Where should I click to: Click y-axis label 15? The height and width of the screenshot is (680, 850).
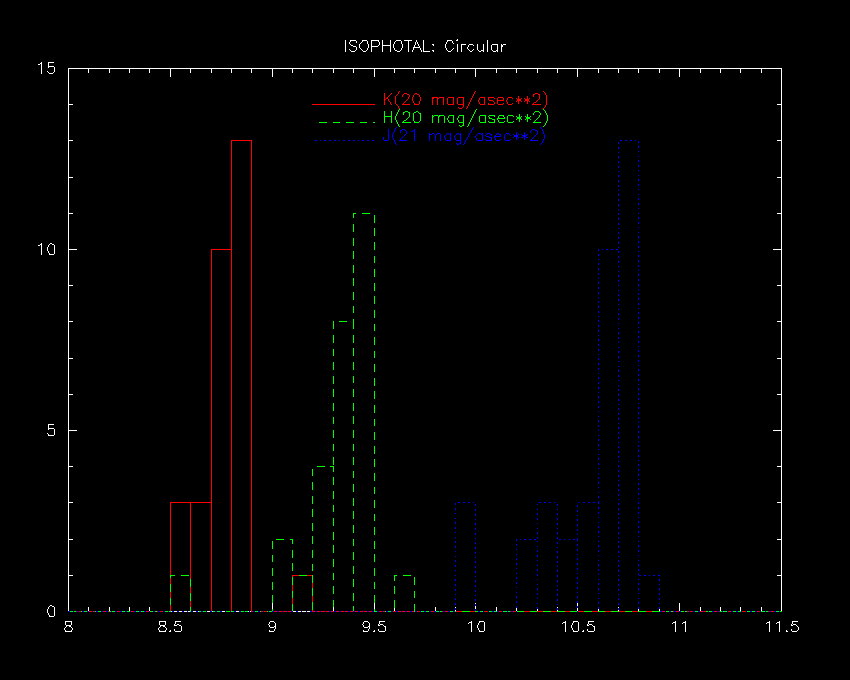click(46, 68)
